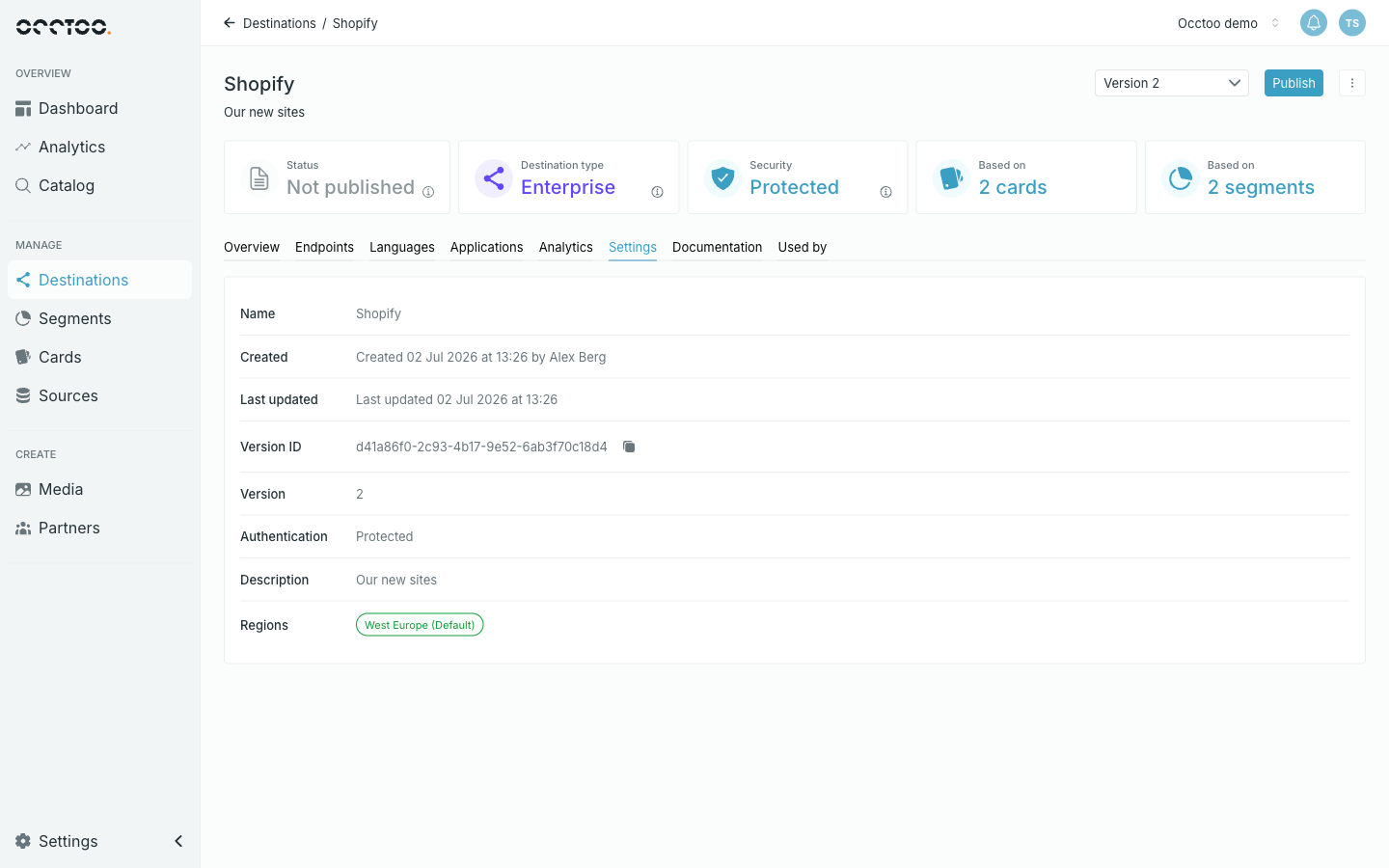Click the Protected security value in tile
The height and width of the screenshot is (868, 1389).
click(x=794, y=187)
